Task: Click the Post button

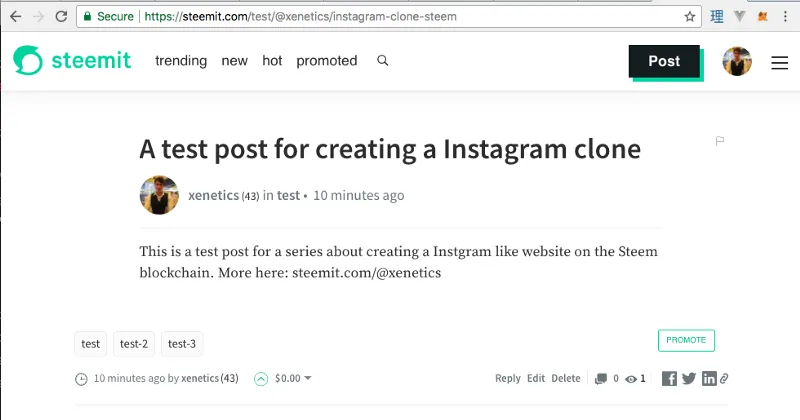Action: click(664, 61)
